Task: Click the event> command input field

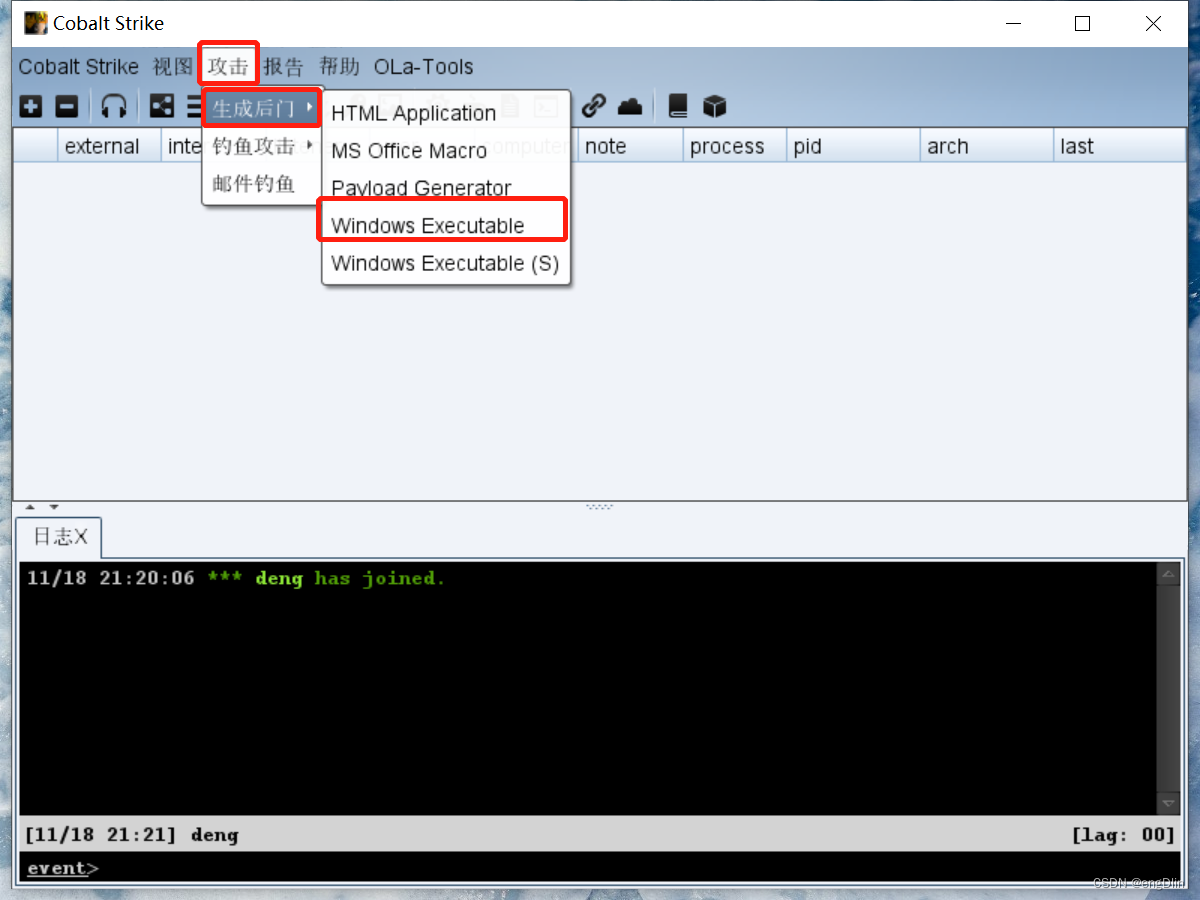Action: point(640,868)
